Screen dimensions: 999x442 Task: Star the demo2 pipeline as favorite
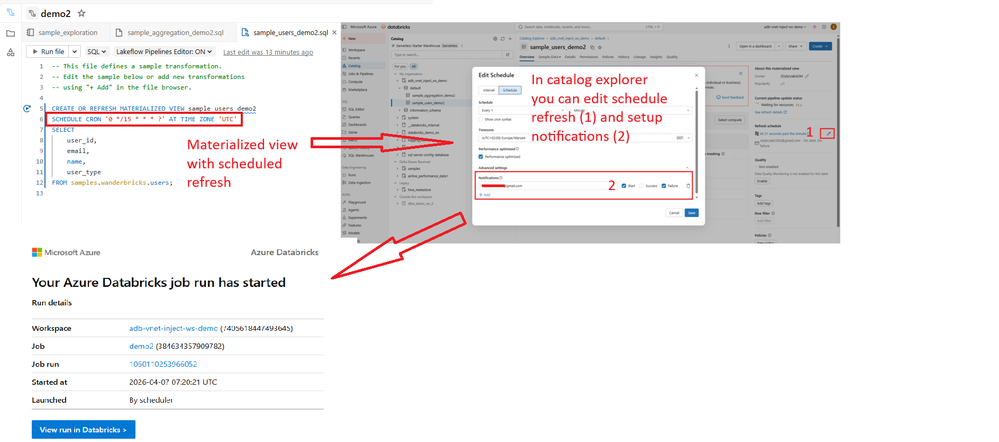pyautogui.click(x=81, y=15)
